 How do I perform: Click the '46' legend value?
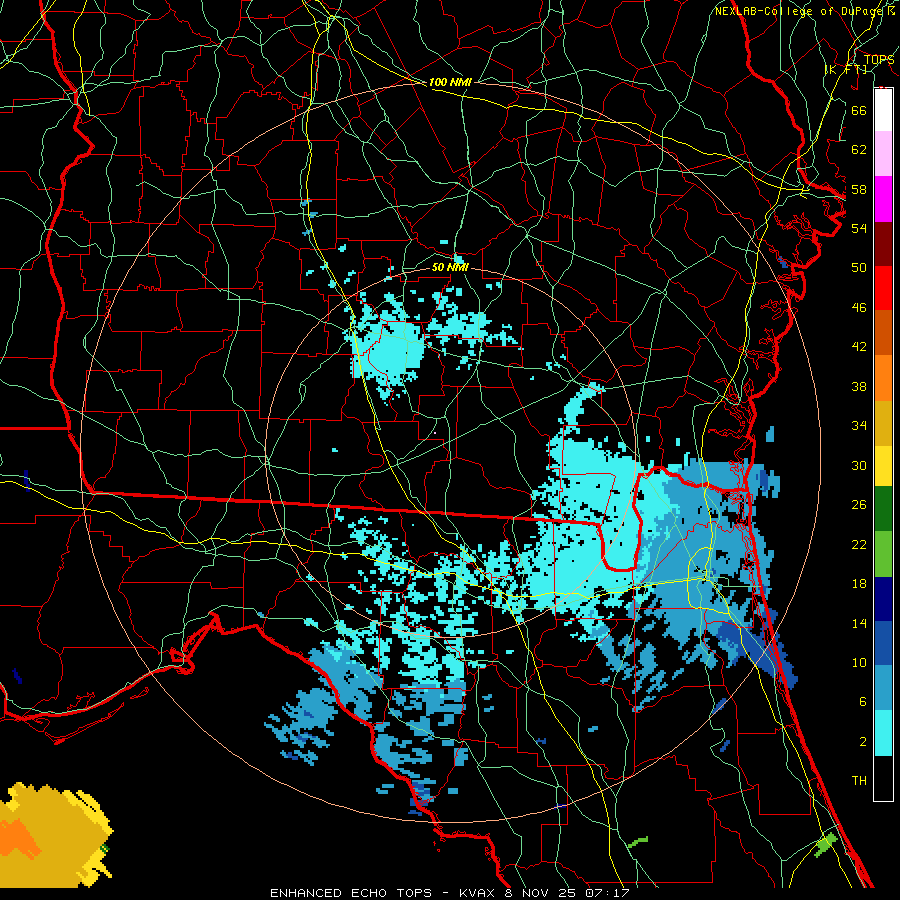click(x=859, y=308)
